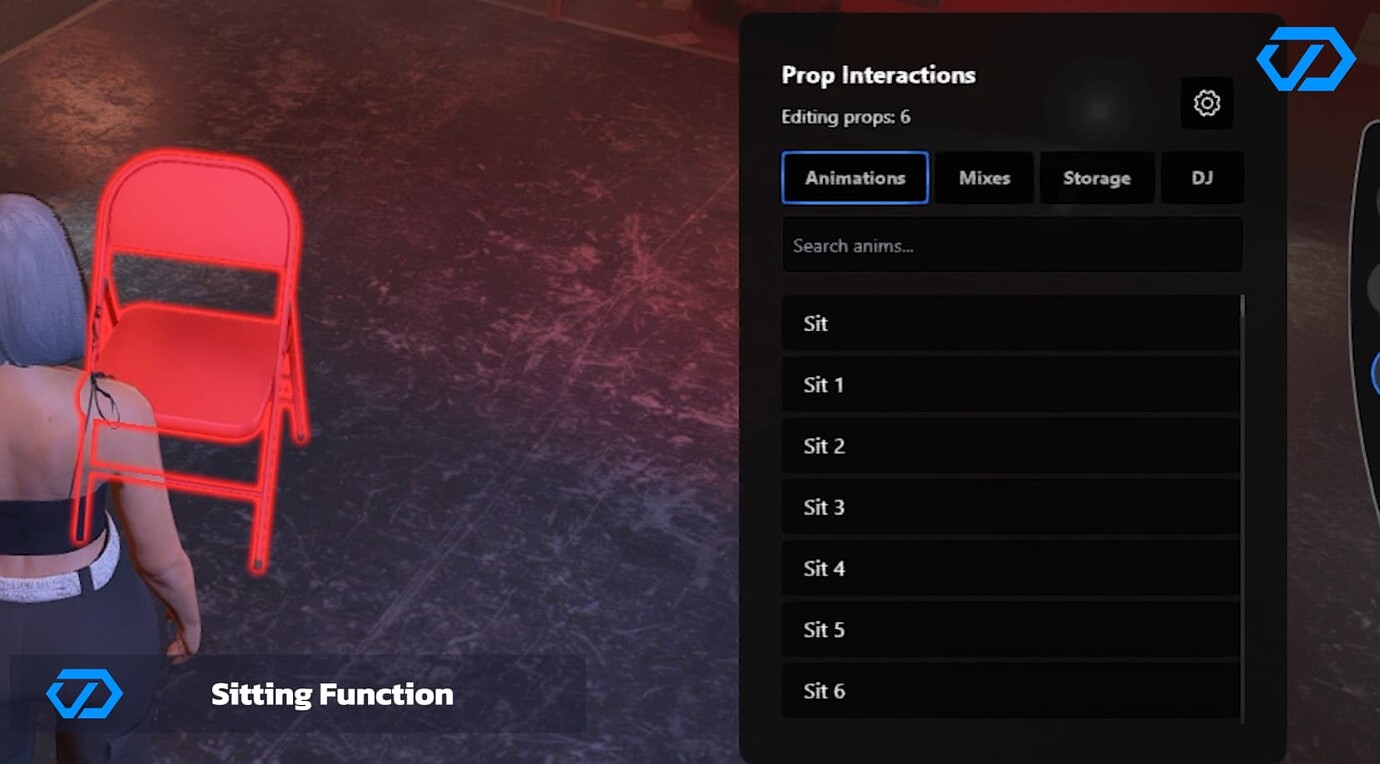Select Sit 3 from the animation list

point(1010,507)
